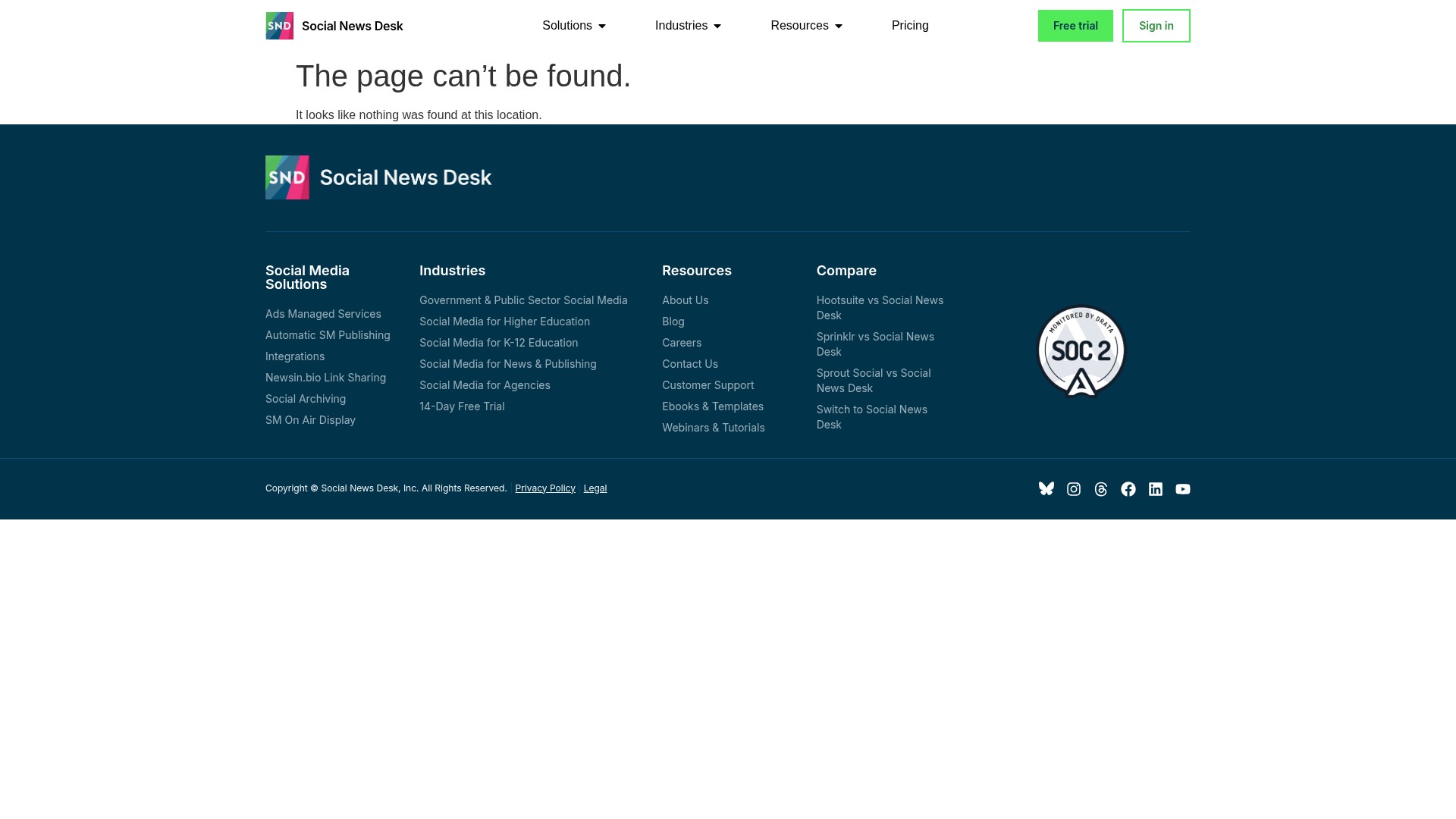This screenshot has height=819, width=1456.
Task: Expand the Solutions dropdown menu
Action: (x=574, y=26)
